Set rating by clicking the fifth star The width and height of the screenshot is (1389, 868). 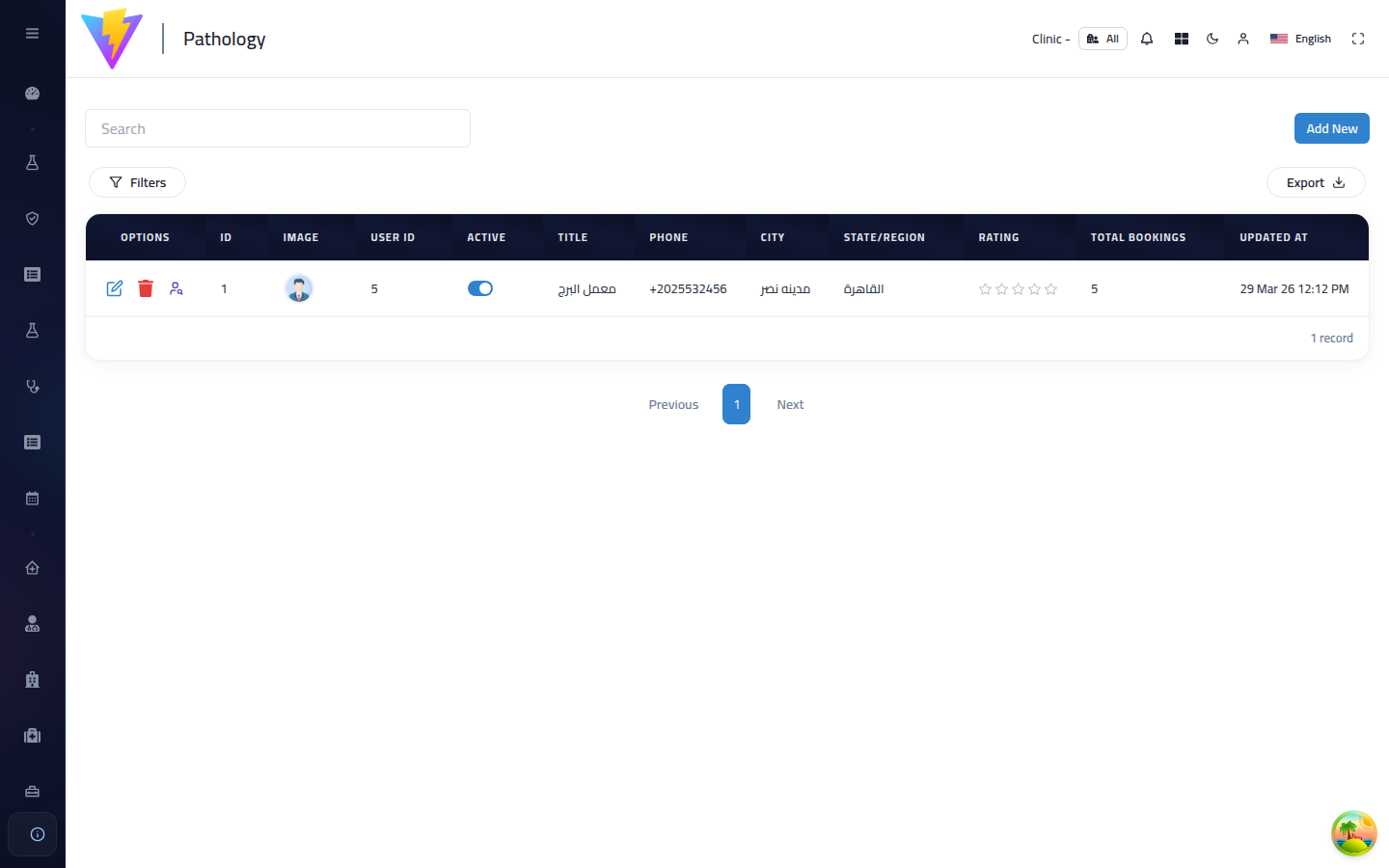tap(1051, 288)
